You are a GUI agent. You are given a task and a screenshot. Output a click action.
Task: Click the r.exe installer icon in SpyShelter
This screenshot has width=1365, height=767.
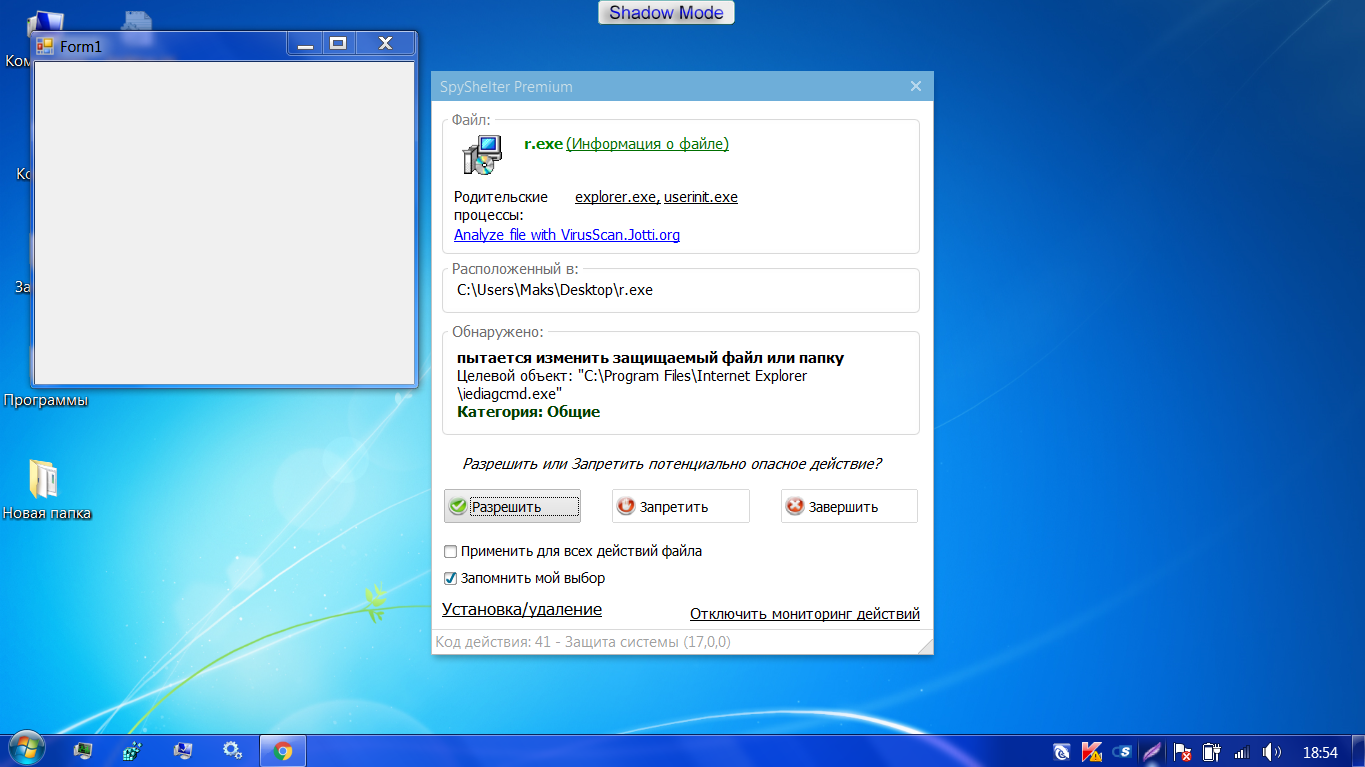coord(482,156)
